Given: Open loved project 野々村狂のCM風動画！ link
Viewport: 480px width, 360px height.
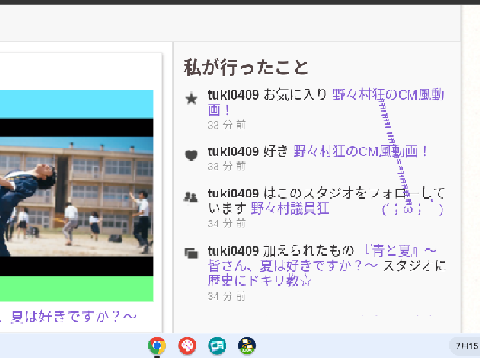Looking at the screenshot, I should click(x=361, y=151).
